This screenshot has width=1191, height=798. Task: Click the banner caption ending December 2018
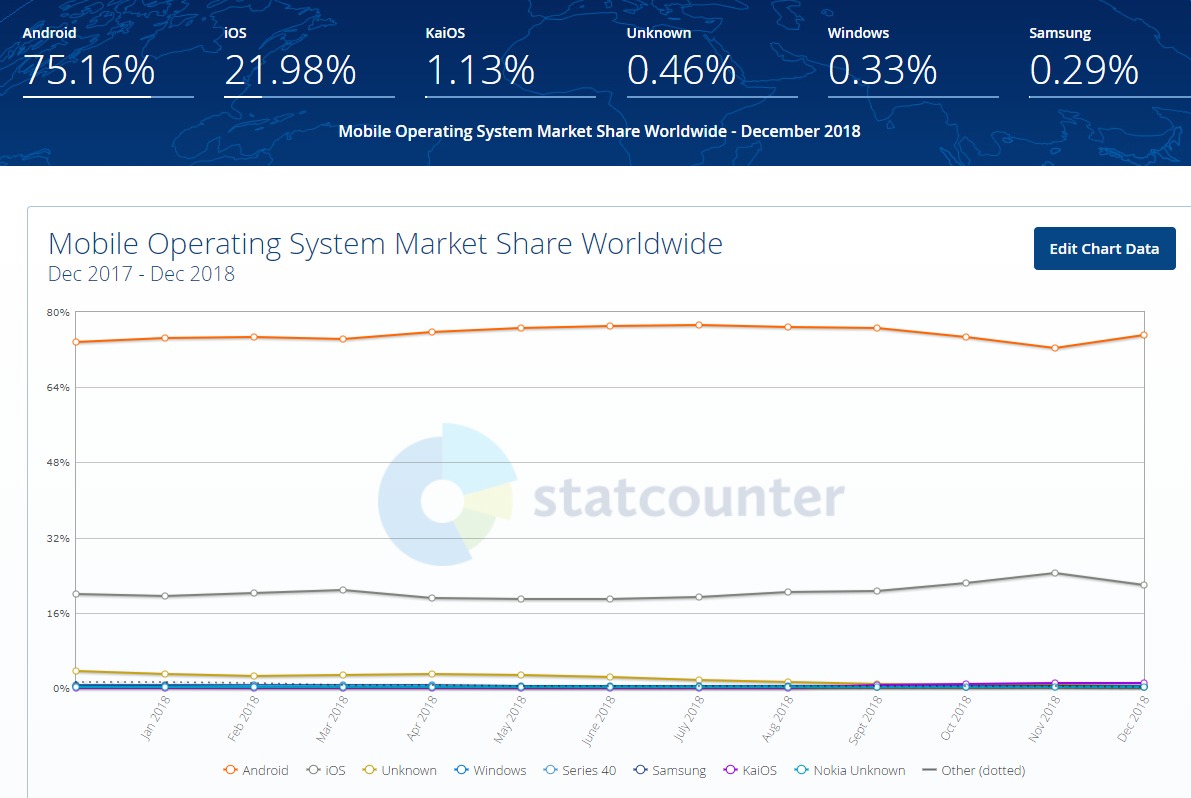tap(599, 131)
